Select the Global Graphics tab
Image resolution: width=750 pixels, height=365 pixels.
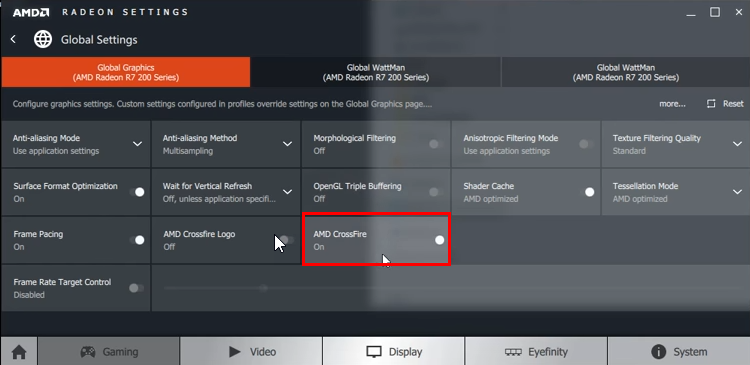[x=126, y=72]
